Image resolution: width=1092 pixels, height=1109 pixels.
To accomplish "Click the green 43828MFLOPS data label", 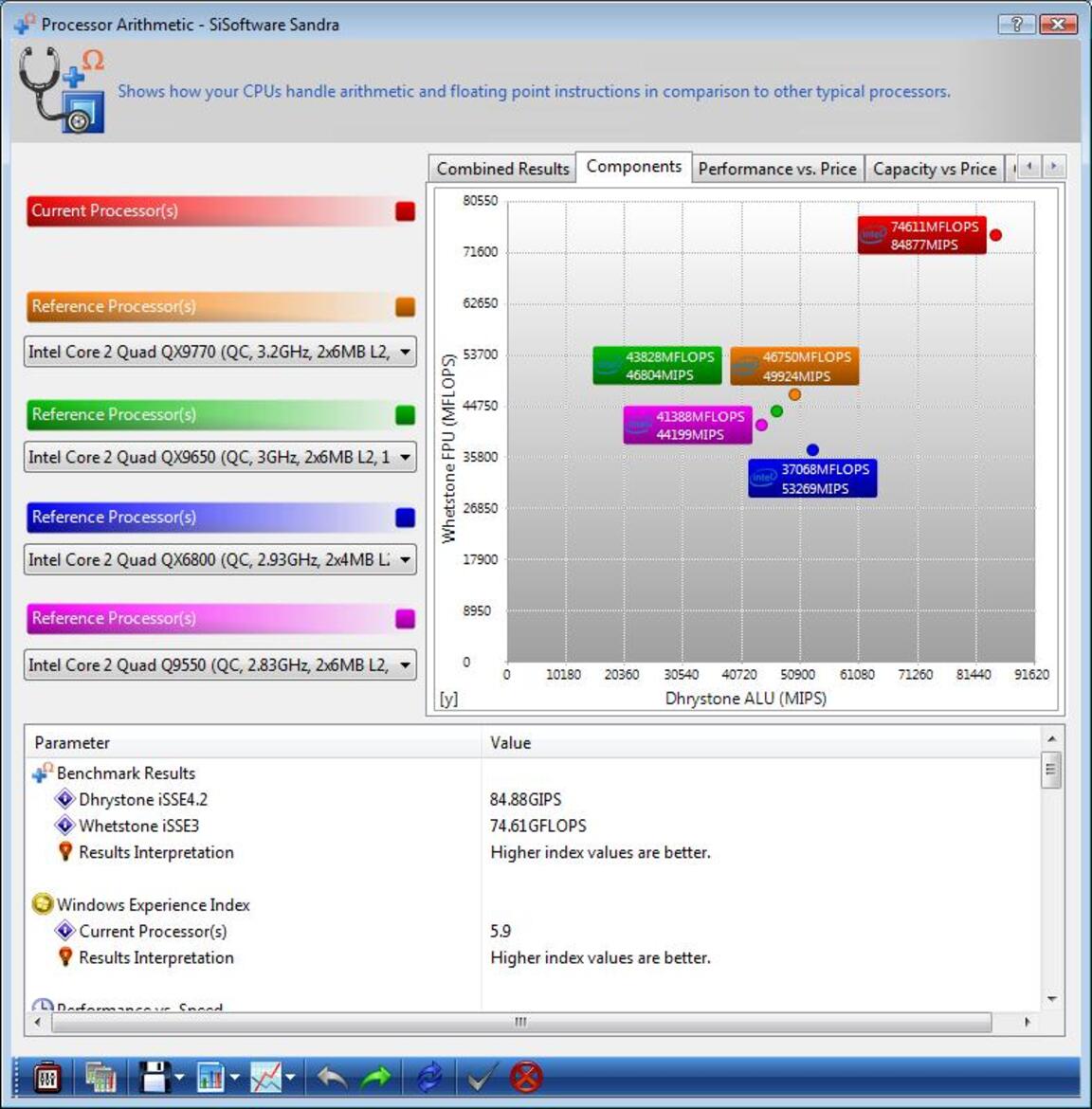I will pos(657,366).
